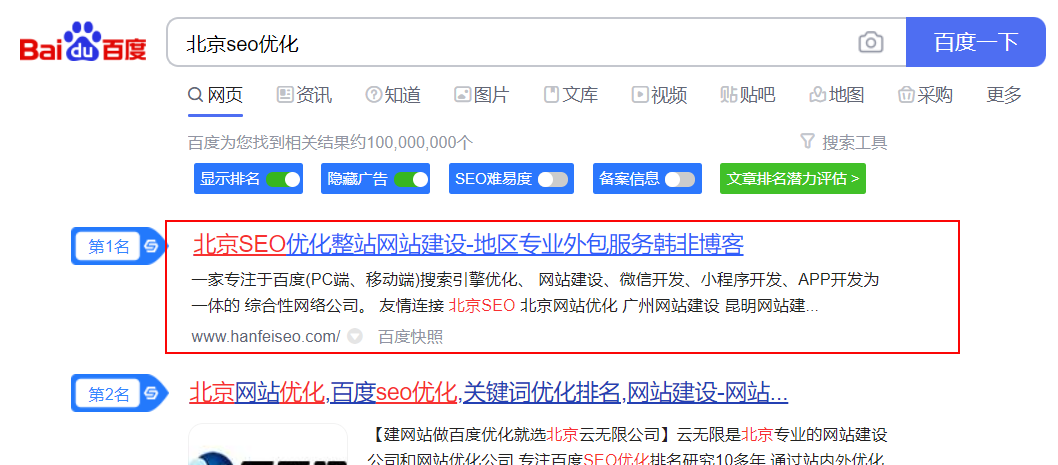Screen dimensions: 1058x465
Task: Click the 百度一下 search button
Action: [976, 42]
